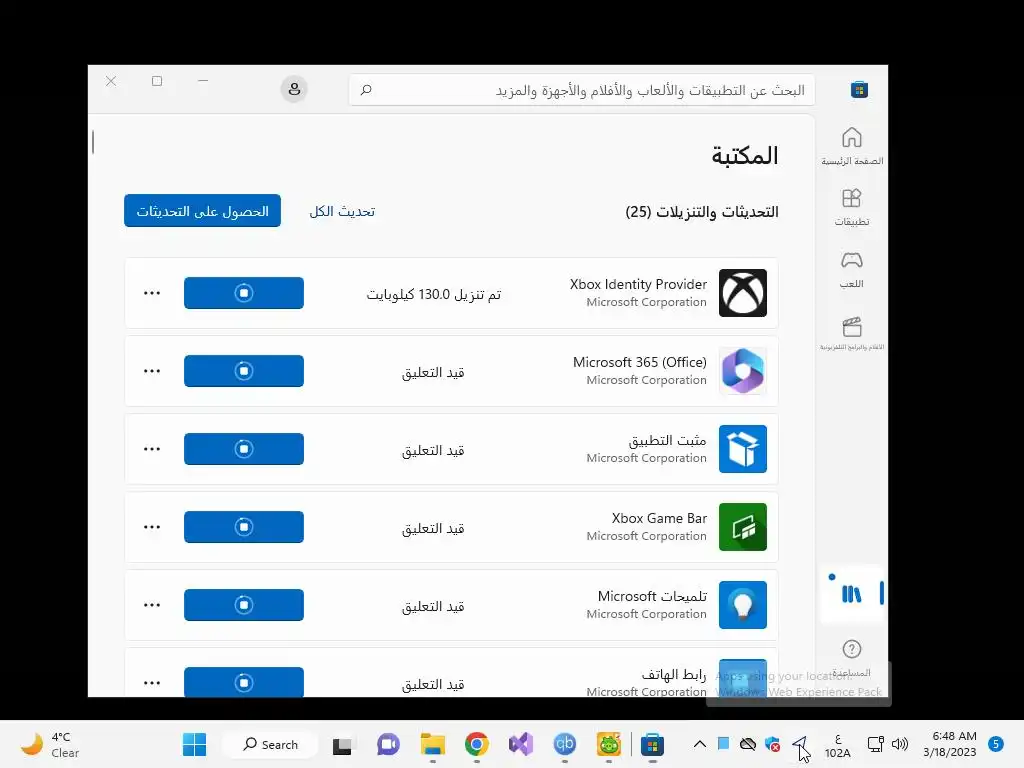Click the Microsoft Store logo icon
Image resolution: width=1024 pixels, height=768 pixels.
tap(859, 89)
